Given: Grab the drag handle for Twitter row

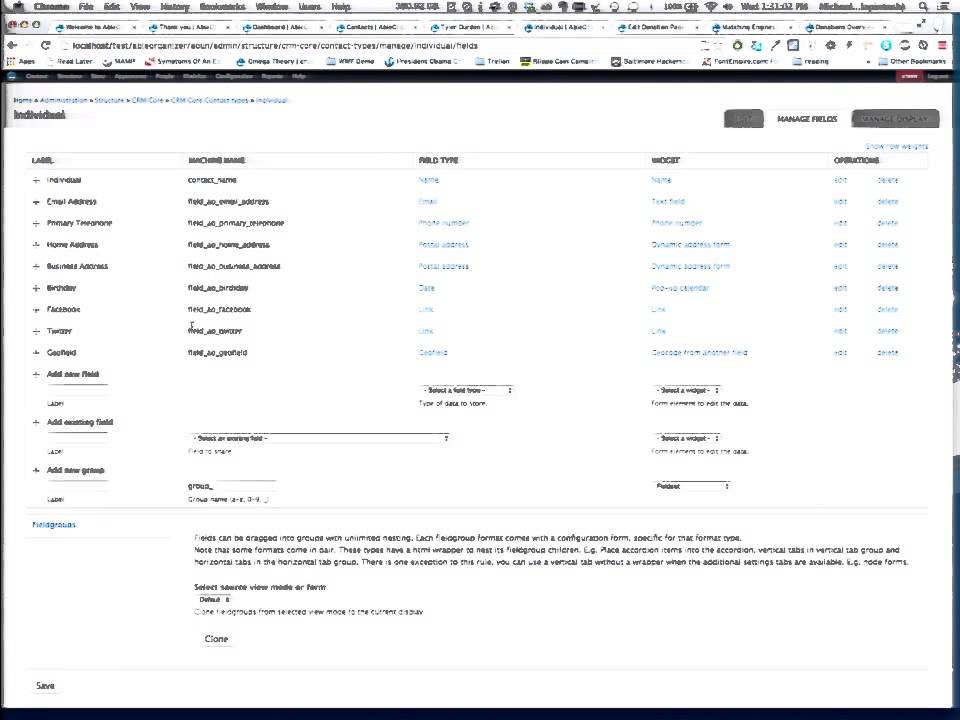Looking at the screenshot, I should [36, 331].
